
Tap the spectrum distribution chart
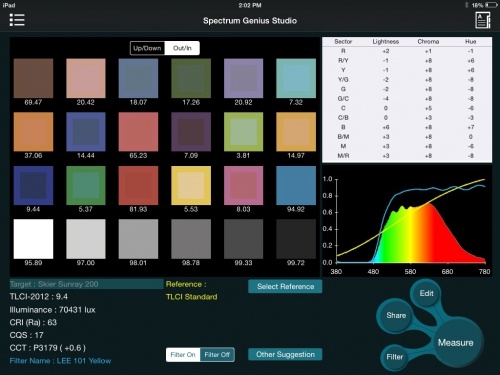(x=407, y=221)
